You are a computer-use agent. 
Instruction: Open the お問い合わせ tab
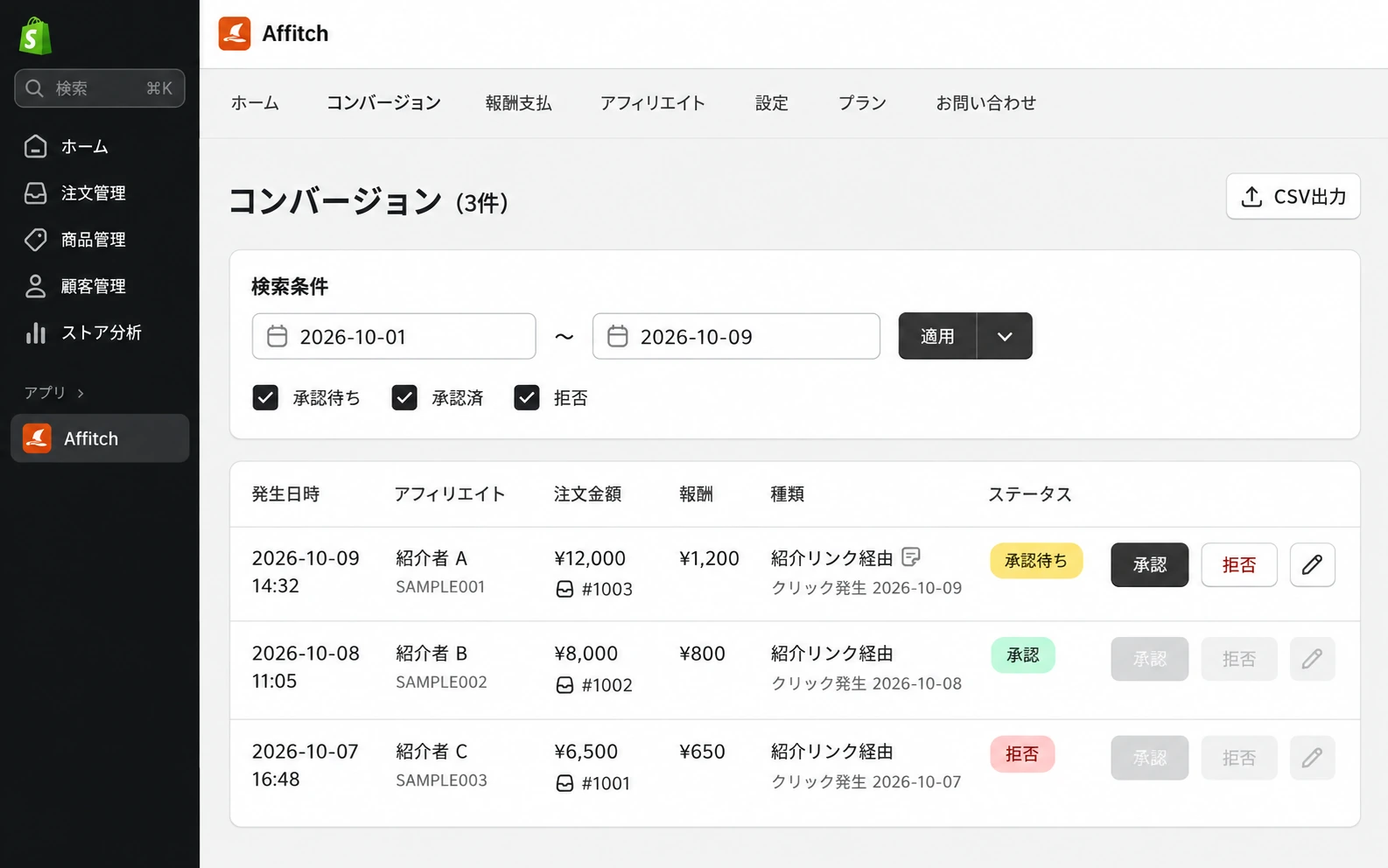pos(986,103)
